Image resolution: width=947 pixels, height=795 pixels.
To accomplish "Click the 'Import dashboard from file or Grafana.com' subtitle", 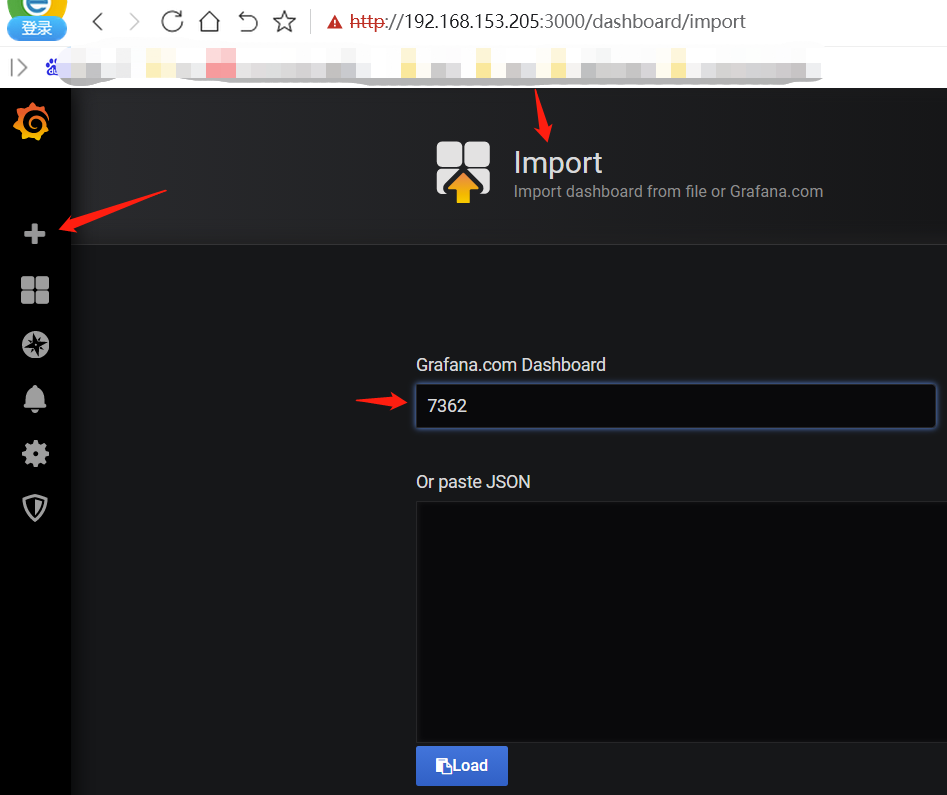I will 668,192.
